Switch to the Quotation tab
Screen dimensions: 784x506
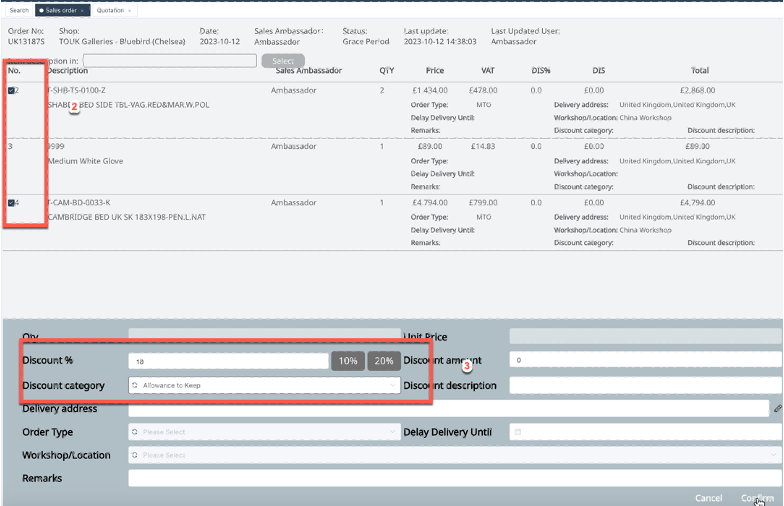tap(110, 10)
